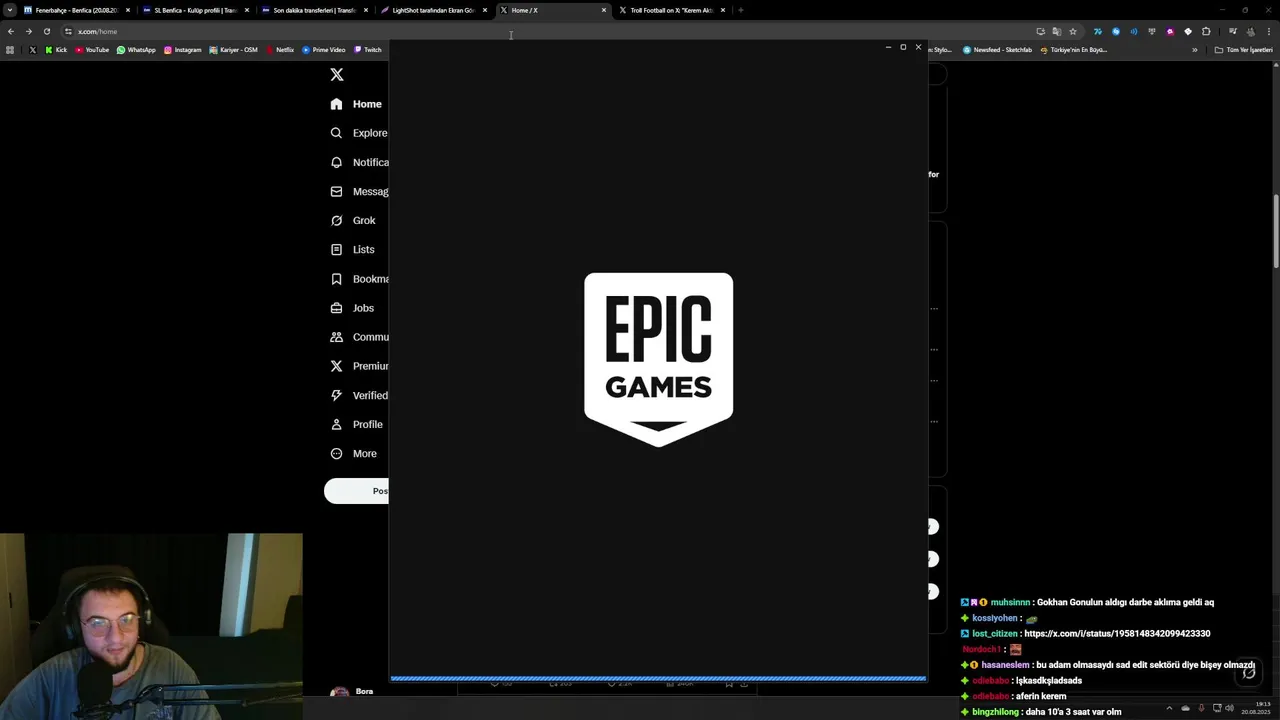
Task: Open the Explore page in X
Action: (358, 133)
